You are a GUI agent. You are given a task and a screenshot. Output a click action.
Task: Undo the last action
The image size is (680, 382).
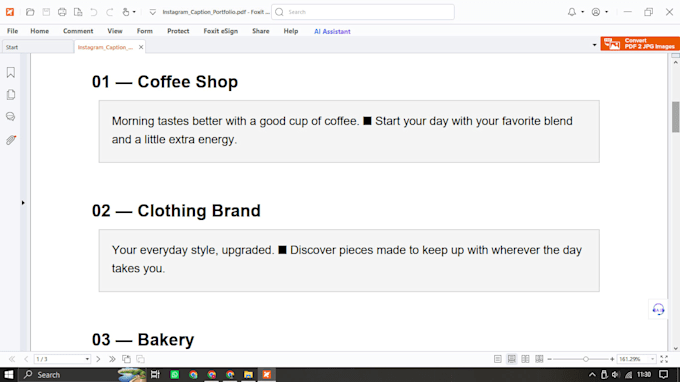tap(94, 12)
